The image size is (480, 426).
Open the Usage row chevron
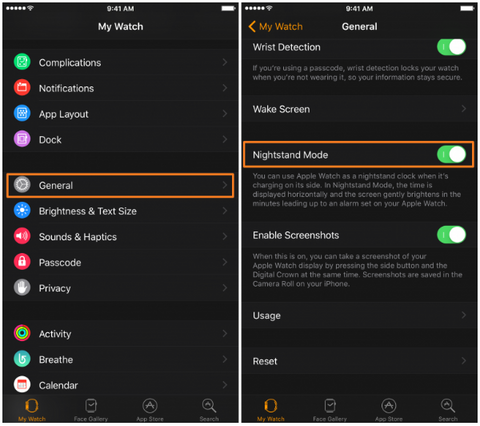[464, 315]
